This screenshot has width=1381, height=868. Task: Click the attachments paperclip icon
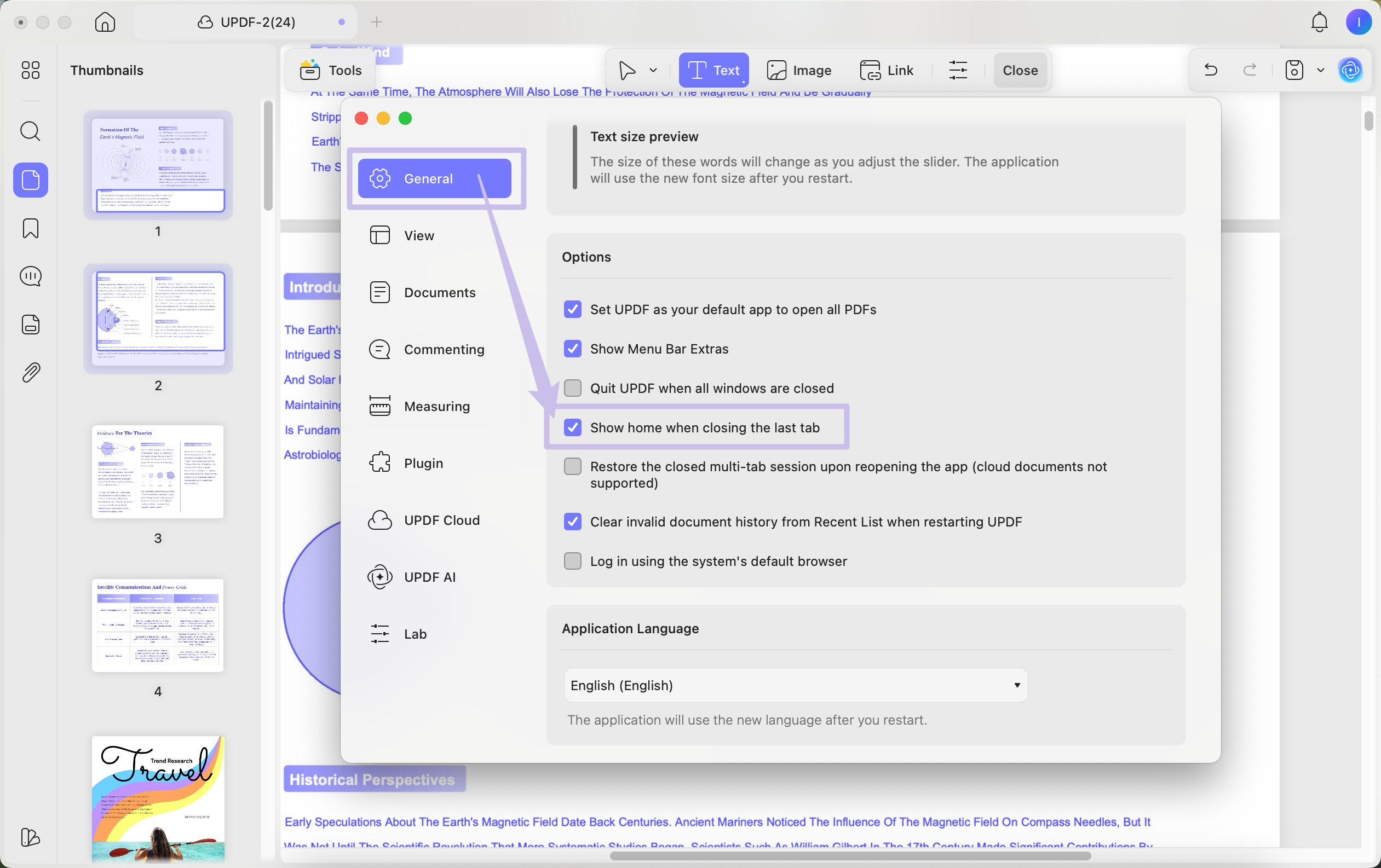[x=31, y=373]
